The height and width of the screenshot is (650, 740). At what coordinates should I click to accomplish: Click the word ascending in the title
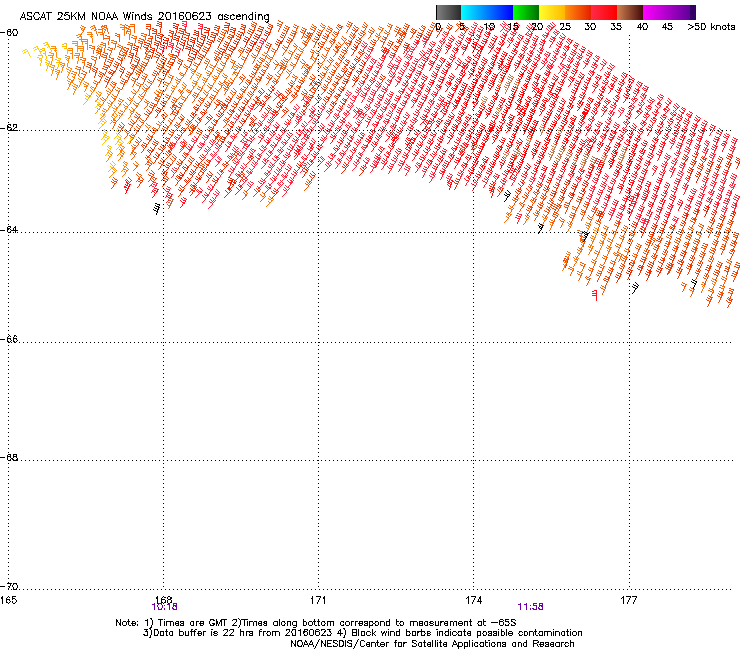click(x=243, y=17)
